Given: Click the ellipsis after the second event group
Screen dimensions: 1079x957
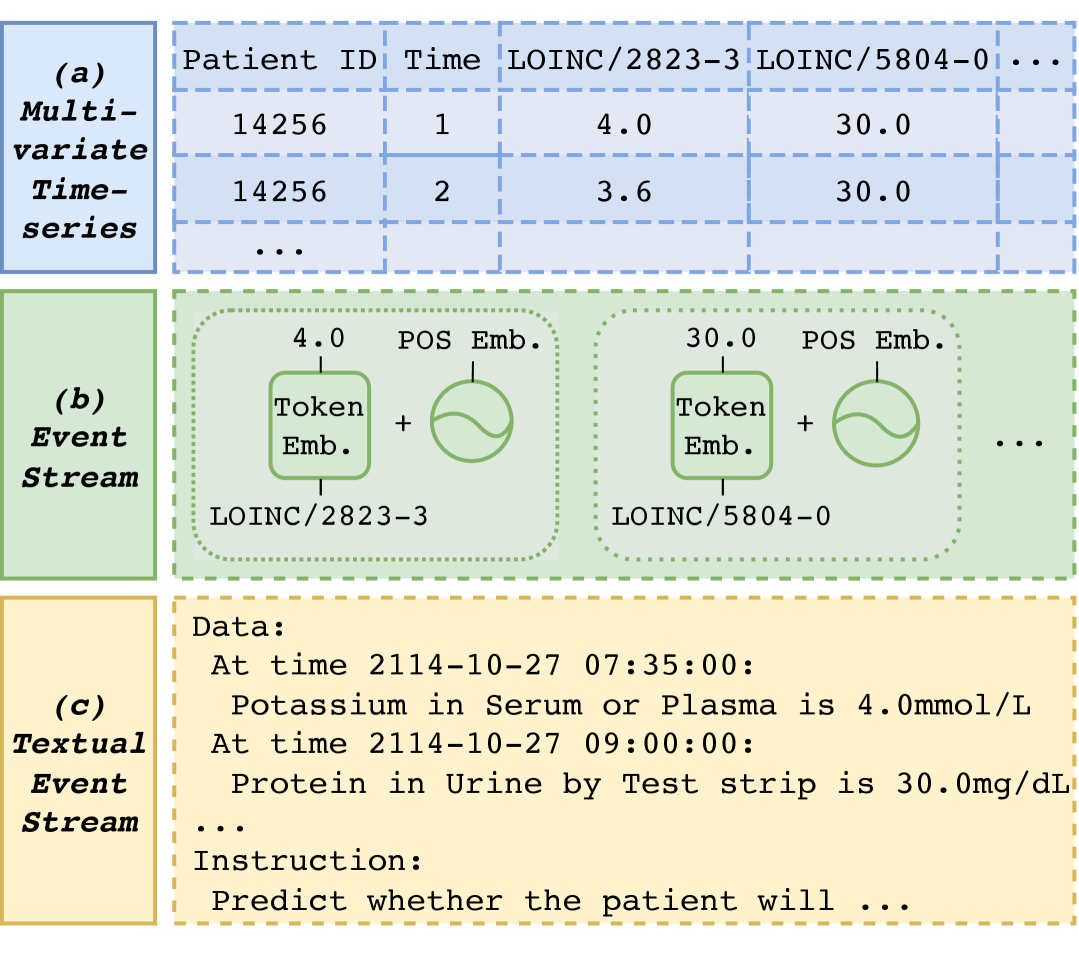Looking at the screenshot, I should (x=1018, y=440).
